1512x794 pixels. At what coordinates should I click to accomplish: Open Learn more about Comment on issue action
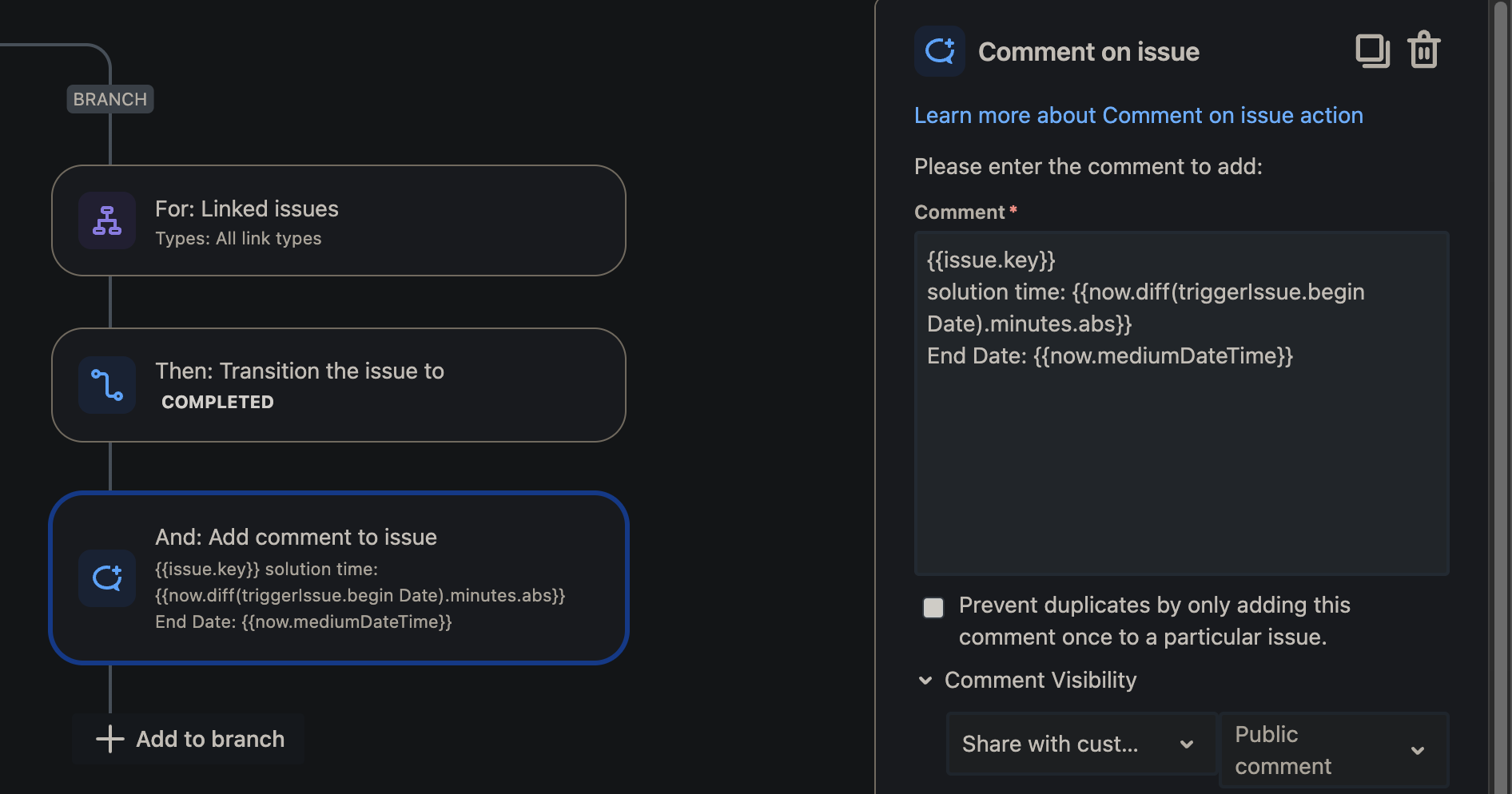point(1139,116)
